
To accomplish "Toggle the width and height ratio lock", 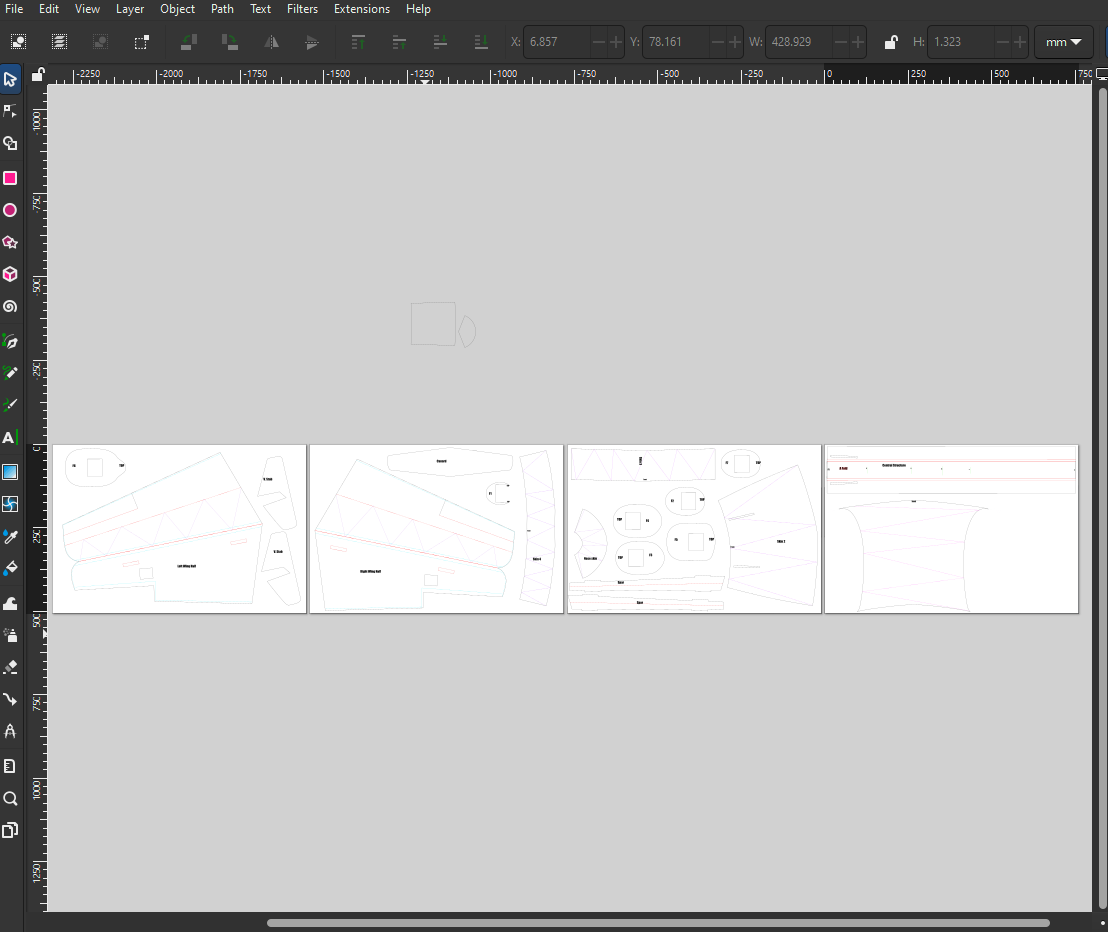I will tap(890, 42).
